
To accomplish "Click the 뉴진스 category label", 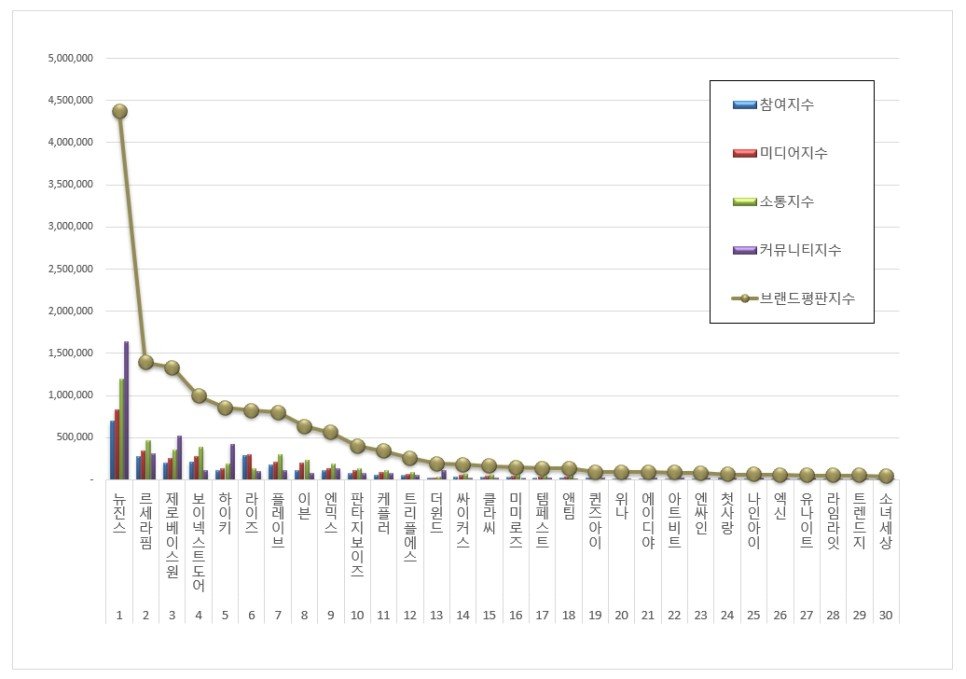I will click(x=120, y=513).
